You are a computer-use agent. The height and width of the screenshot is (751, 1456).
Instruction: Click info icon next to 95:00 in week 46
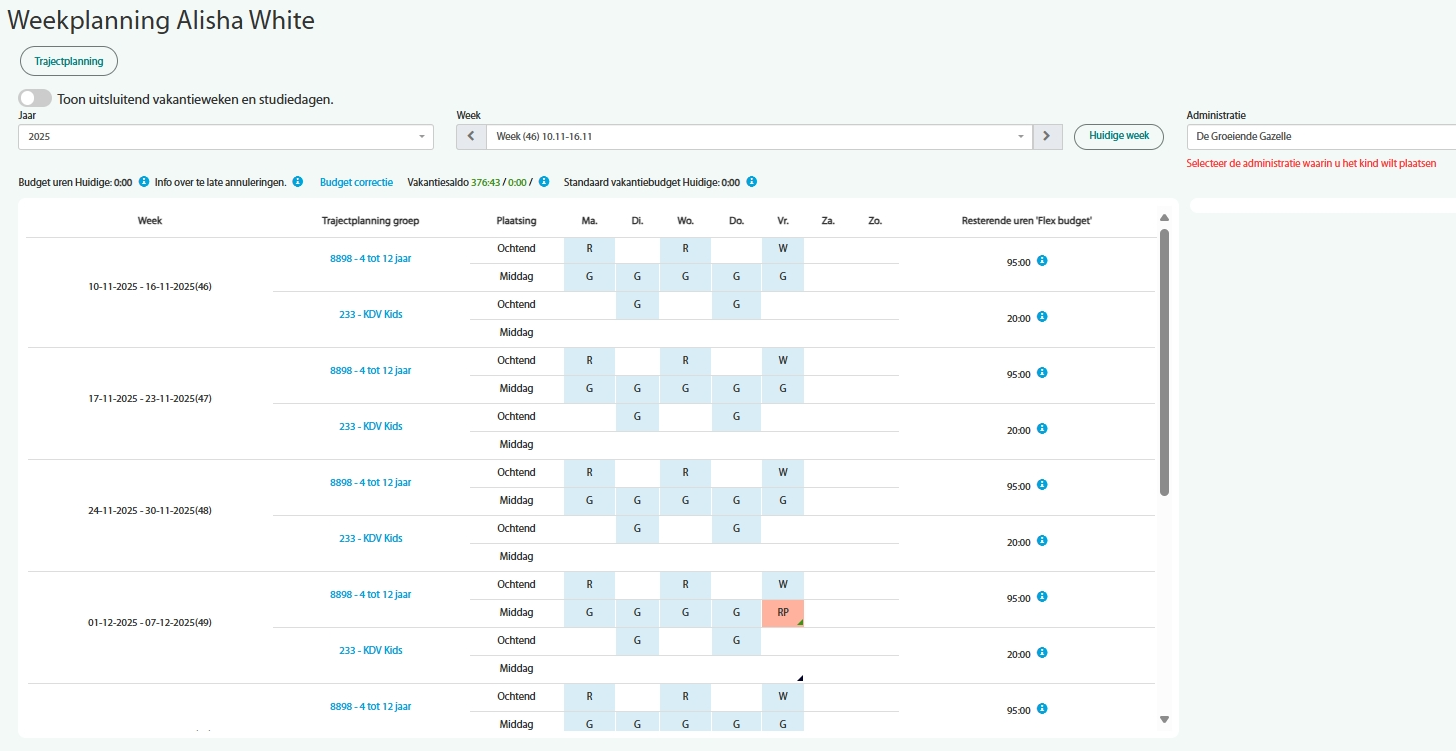tap(1042, 261)
